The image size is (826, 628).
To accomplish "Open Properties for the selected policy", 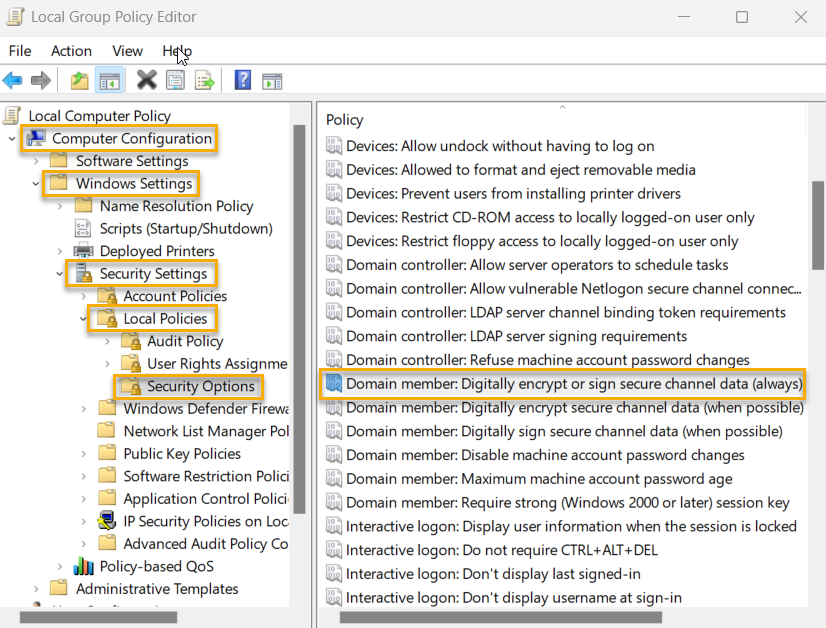I will (175, 81).
